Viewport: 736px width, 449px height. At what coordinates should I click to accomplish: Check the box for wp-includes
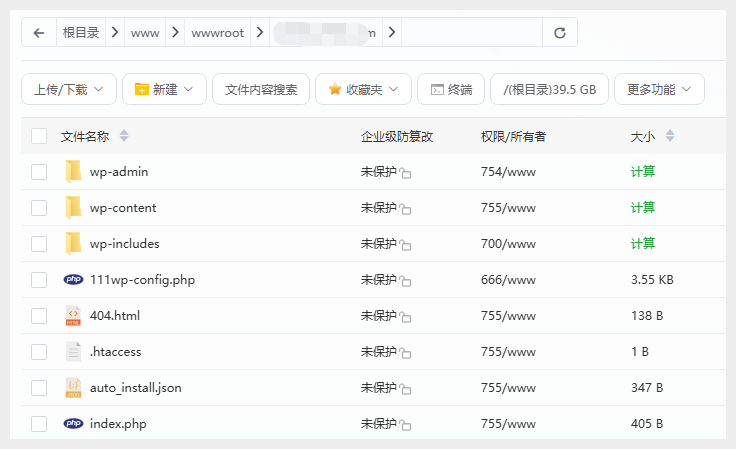coord(39,244)
